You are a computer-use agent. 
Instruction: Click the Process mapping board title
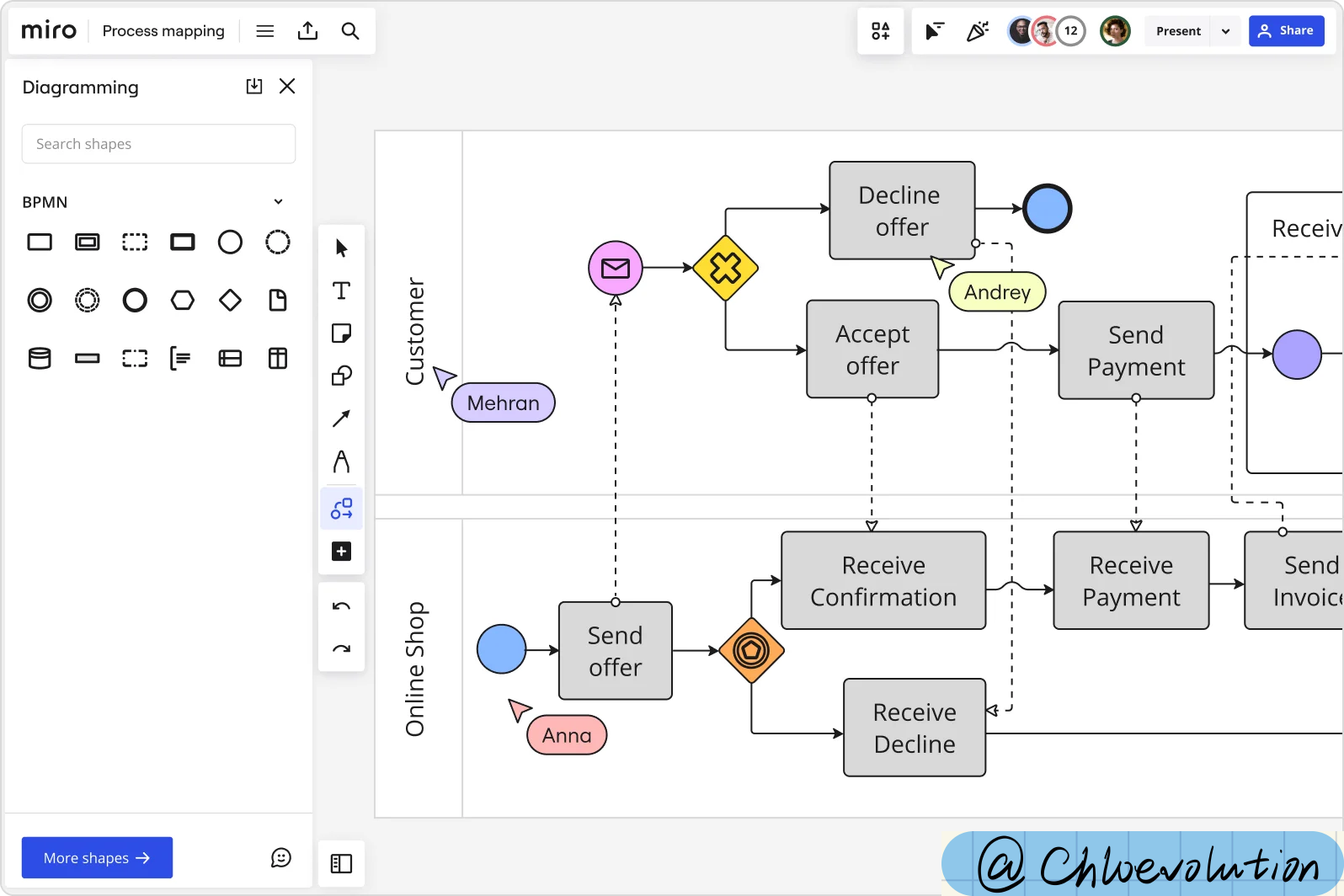tap(163, 31)
